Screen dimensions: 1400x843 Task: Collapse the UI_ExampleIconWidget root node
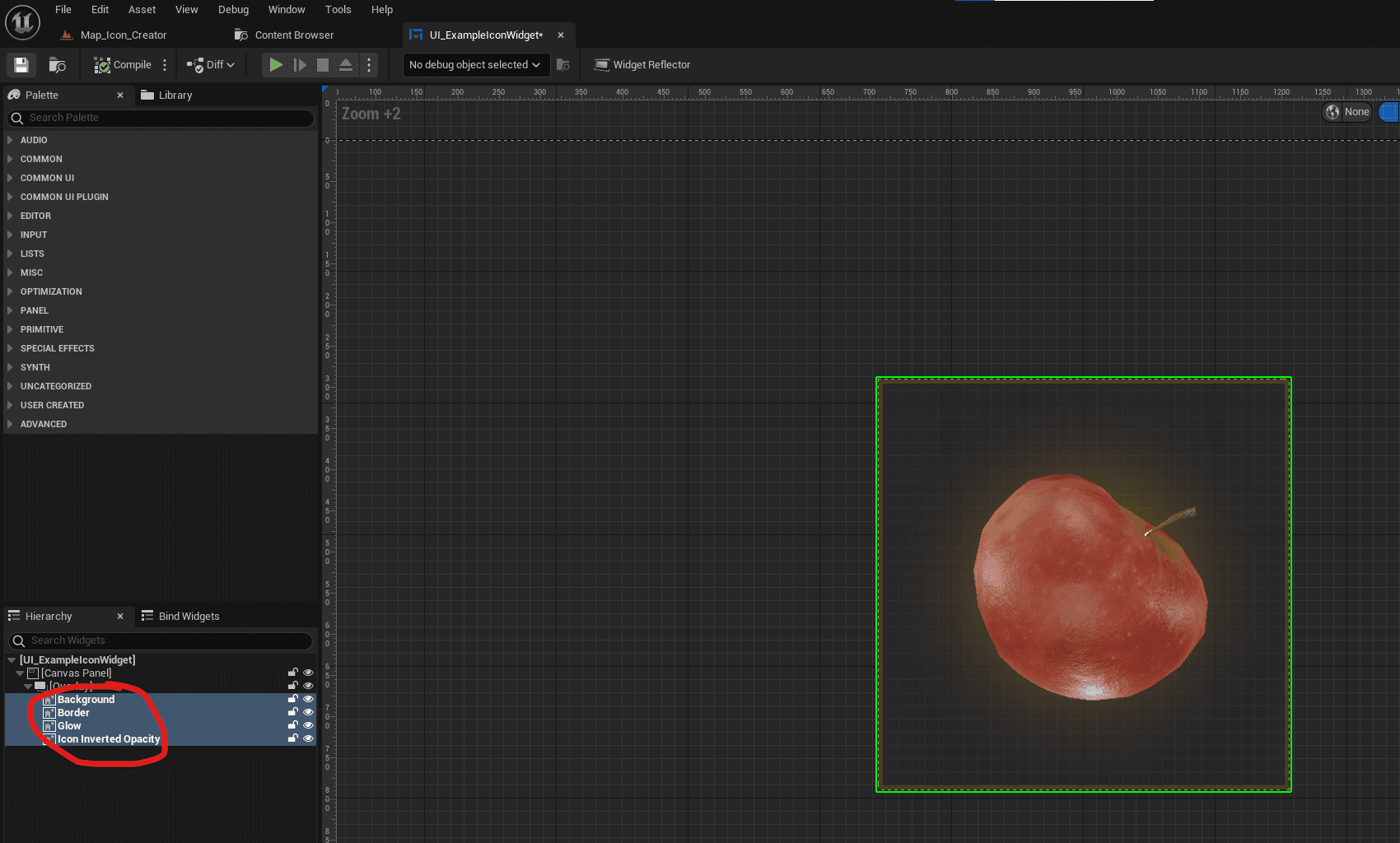coord(12,660)
